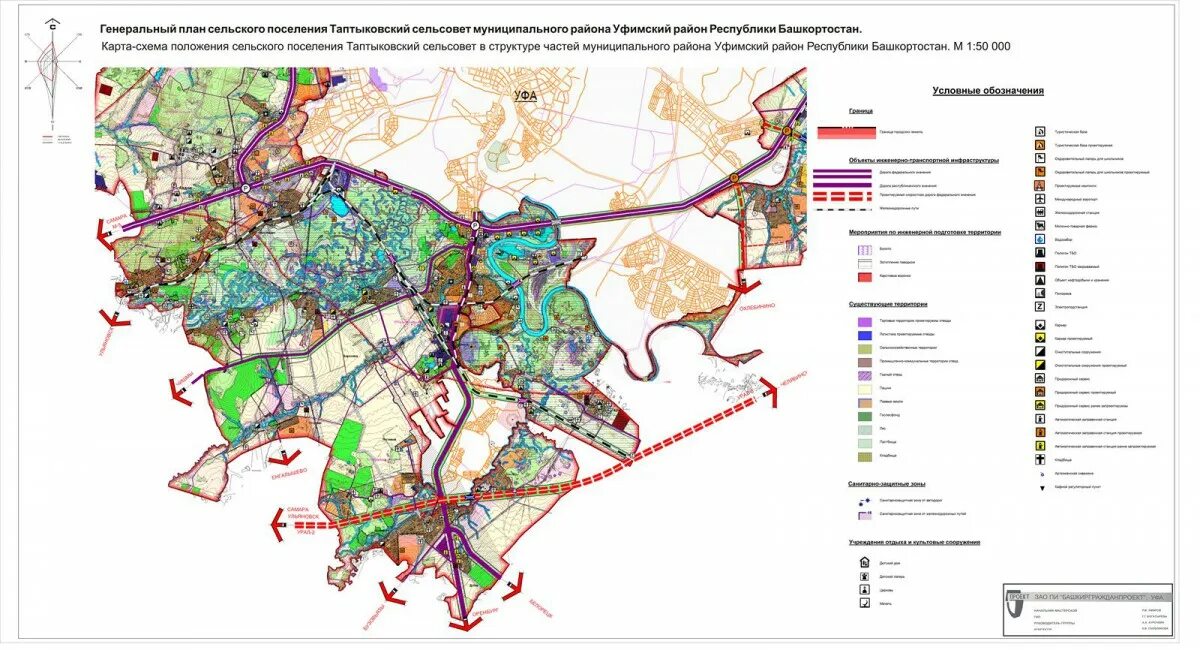
Task: Click the blue water droplet intake icon
Action: pos(1040,239)
